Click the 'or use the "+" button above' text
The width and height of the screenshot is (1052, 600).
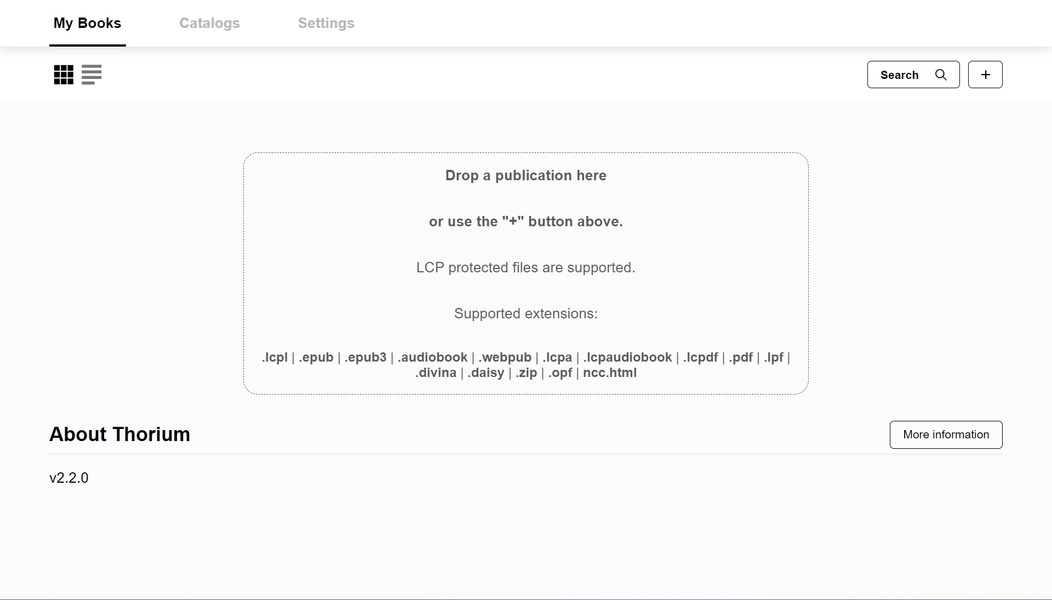[526, 221]
